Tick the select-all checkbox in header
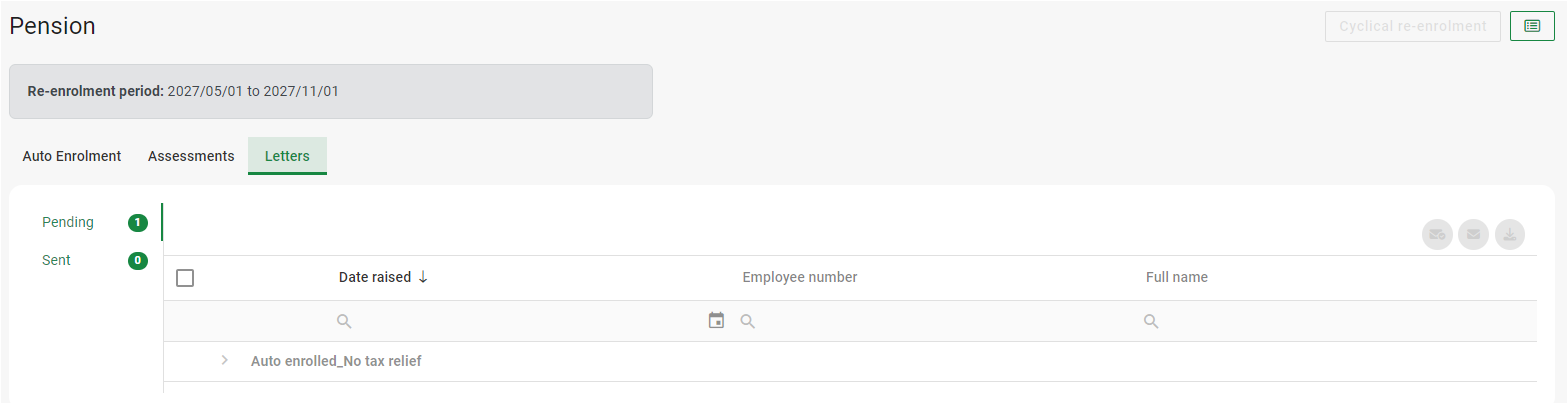The width and height of the screenshot is (1568, 404). pos(185,278)
